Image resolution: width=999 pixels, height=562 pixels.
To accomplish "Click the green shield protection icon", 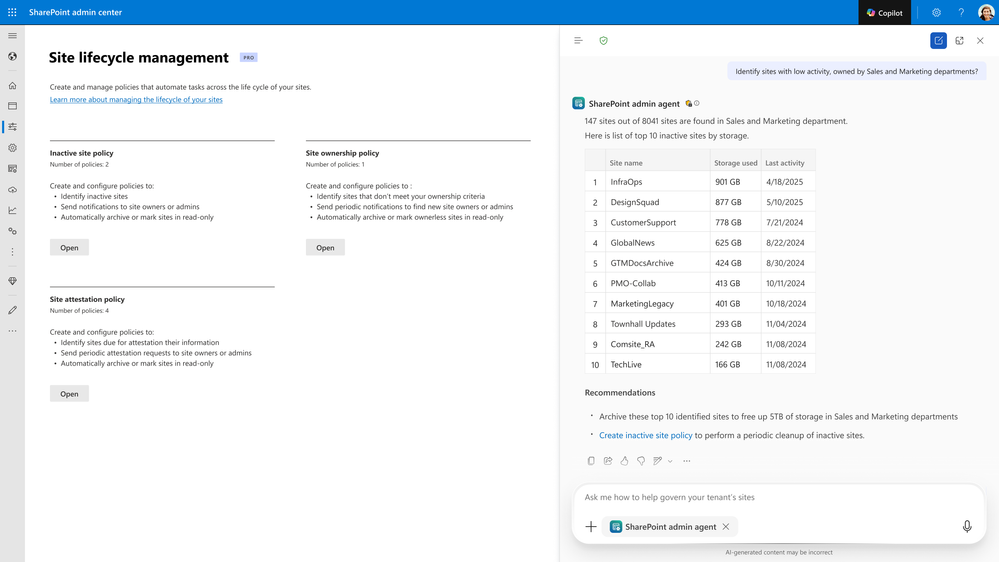I will [603, 41].
